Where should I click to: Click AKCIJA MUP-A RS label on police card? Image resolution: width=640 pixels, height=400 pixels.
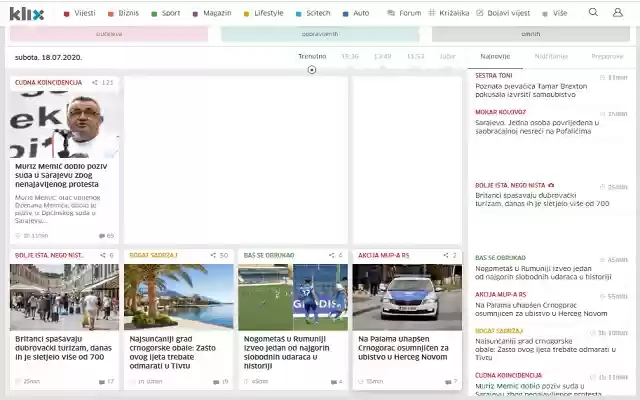click(384, 255)
